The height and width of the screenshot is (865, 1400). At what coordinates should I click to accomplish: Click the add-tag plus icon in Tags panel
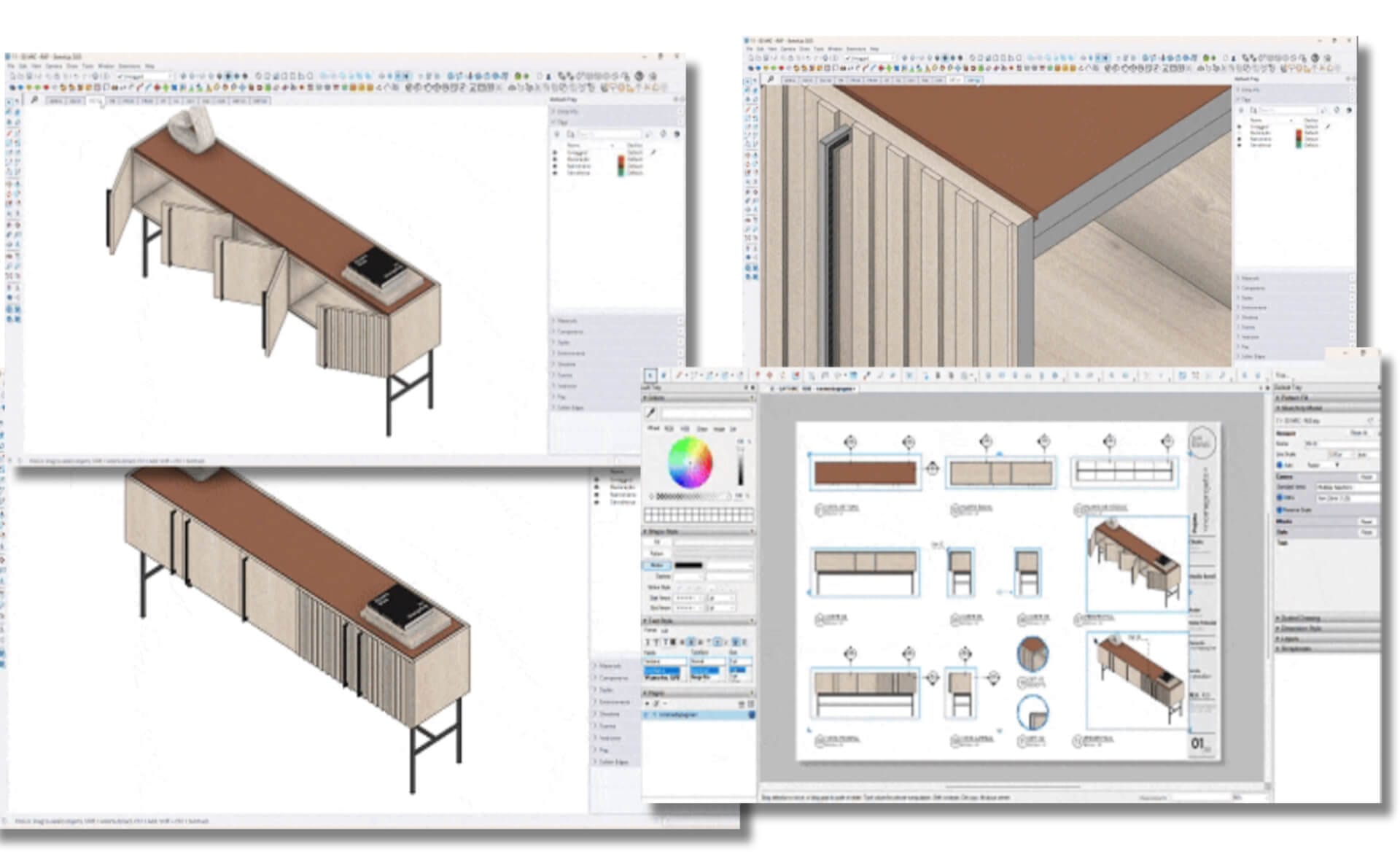(x=557, y=134)
